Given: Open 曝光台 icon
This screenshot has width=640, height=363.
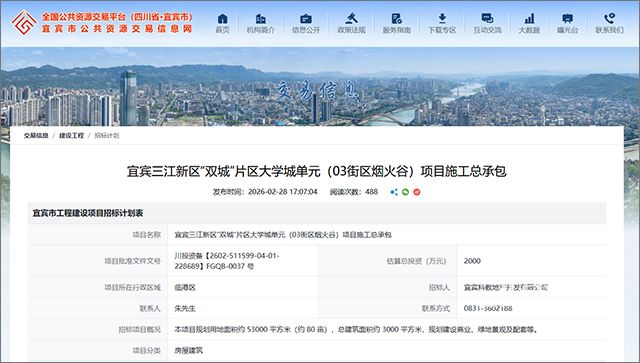Looking at the screenshot, I should tap(567, 18).
